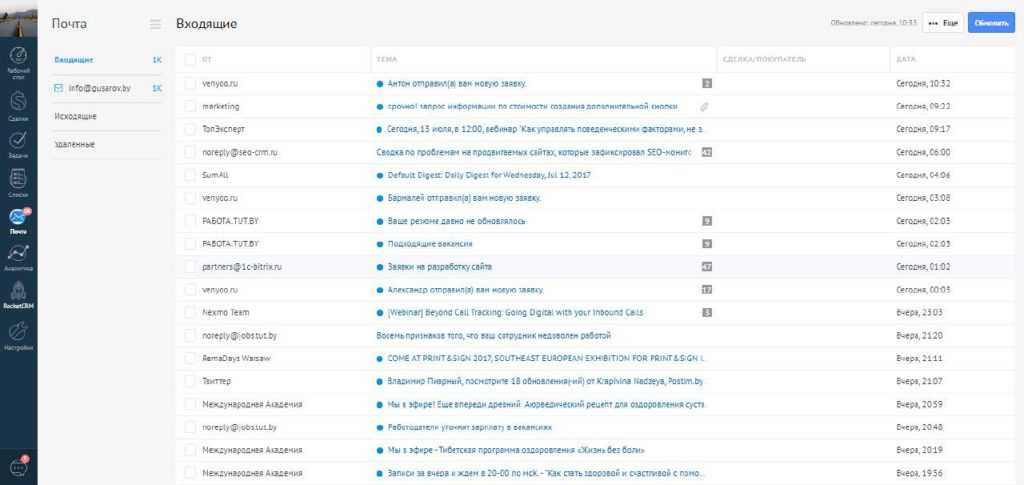Open the Рабочий стол dashboard icon

point(18,58)
